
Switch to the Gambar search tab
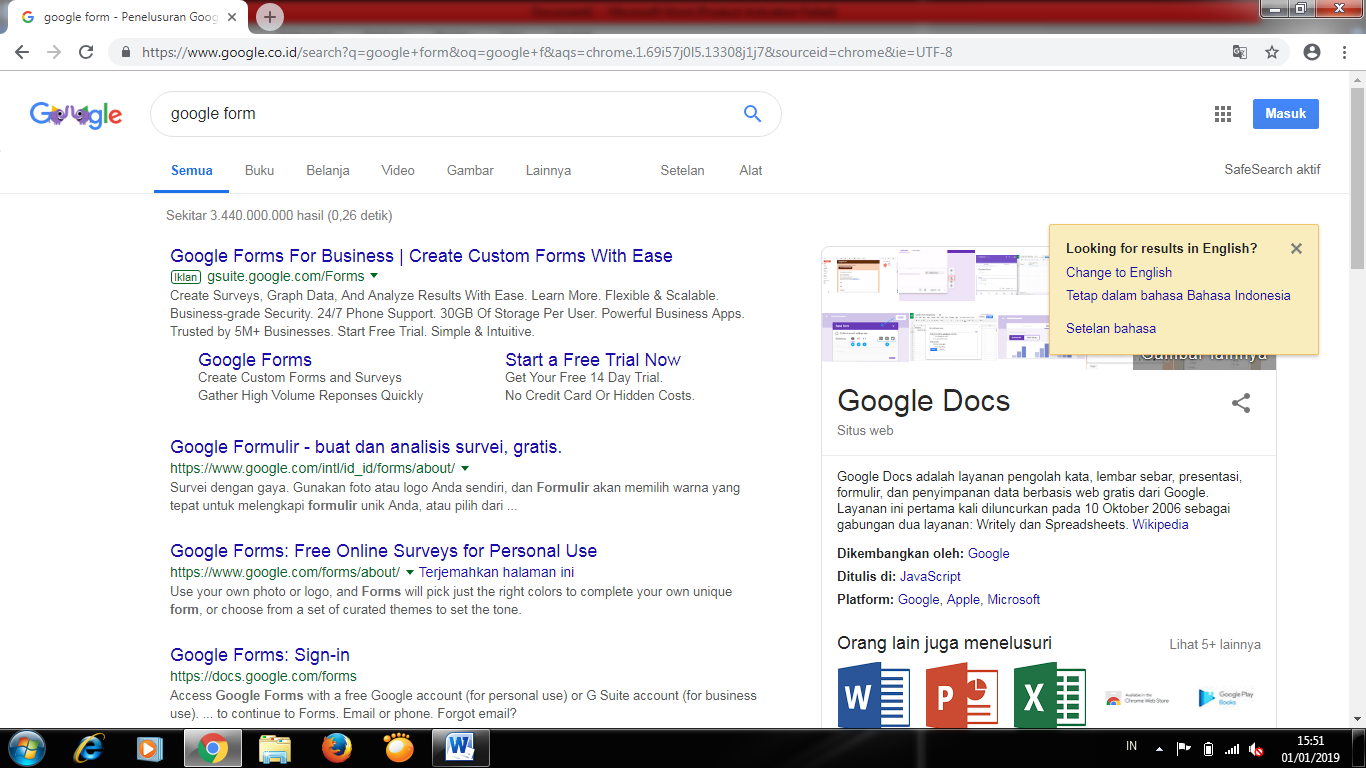point(470,170)
